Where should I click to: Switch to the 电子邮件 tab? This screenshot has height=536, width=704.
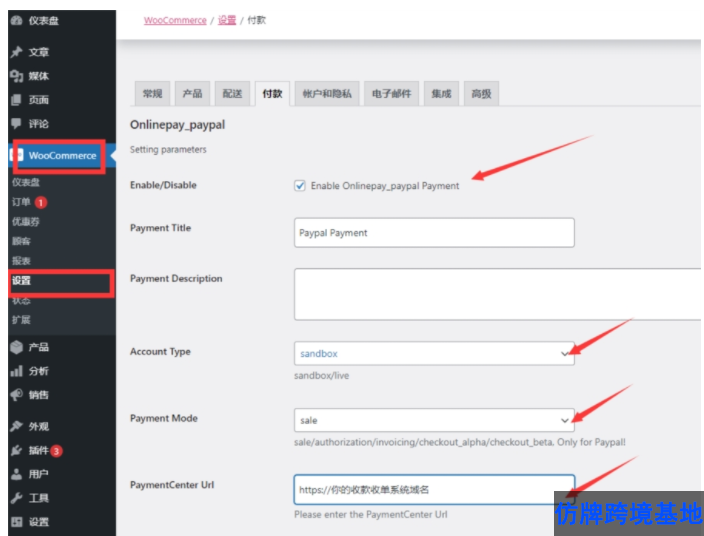coord(392,93)
